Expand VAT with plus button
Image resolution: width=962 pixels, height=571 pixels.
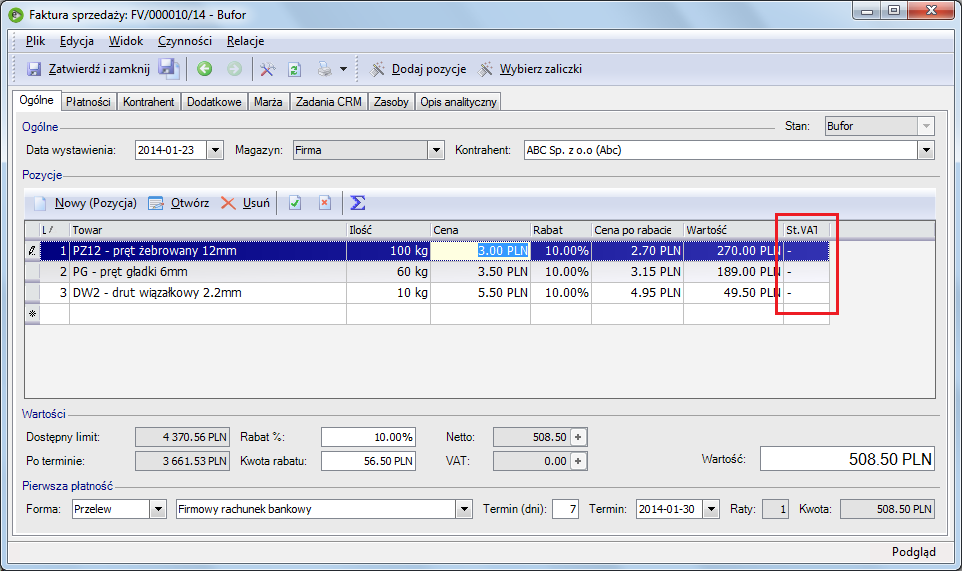[578, 461]
